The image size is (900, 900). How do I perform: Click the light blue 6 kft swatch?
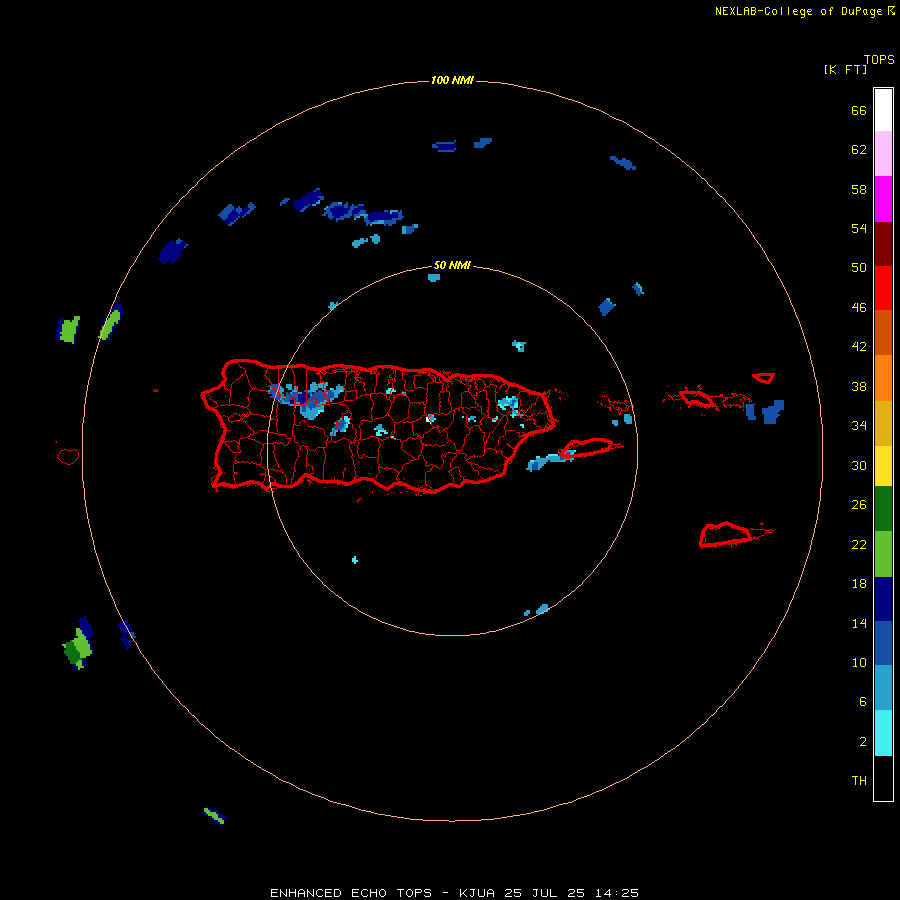tap(883, 688)
